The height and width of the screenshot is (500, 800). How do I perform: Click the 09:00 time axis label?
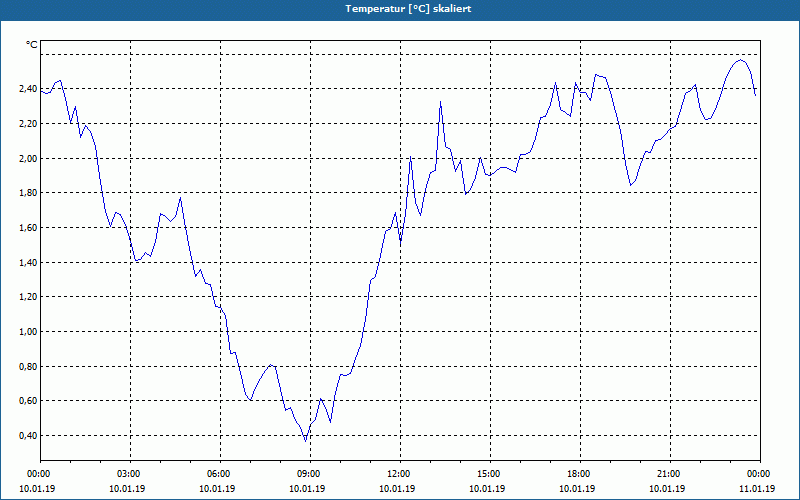pyautogui.click(x=311, y=474)
